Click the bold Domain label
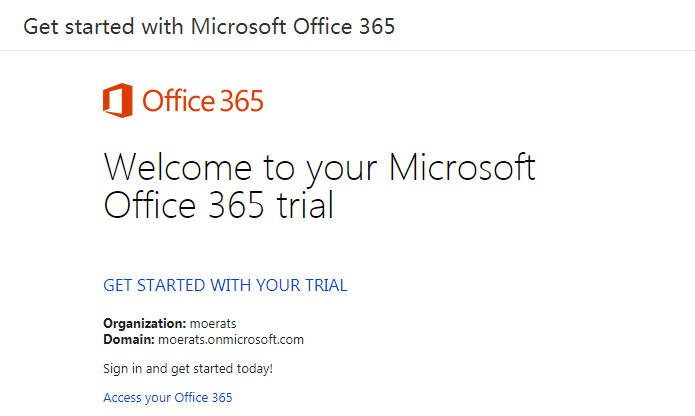This screenshot has width=695, height=416. click(129, 340)
